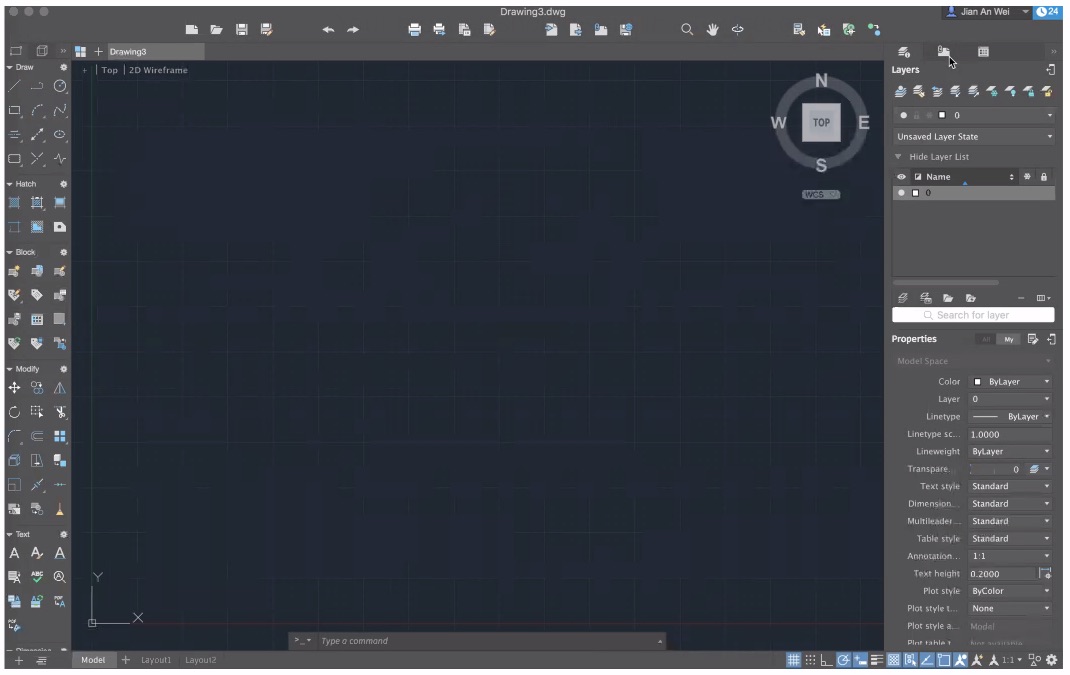Activate the Orbit tool in toolbar
Image resolution: width=1070 pixels, height=675 pixels.
click(x=738, y=29)
